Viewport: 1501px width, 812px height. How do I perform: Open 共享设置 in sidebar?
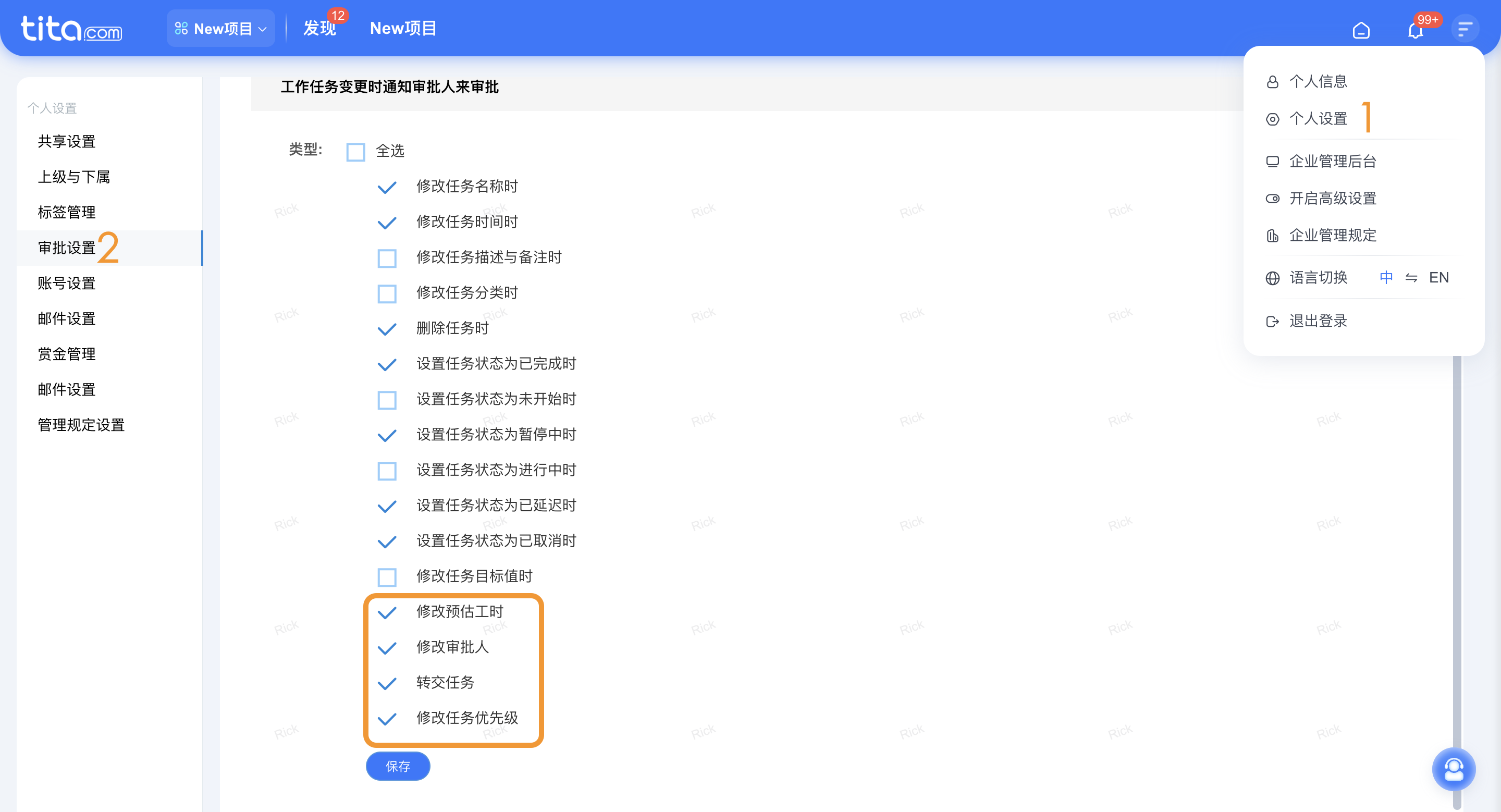[x=66, y=142]
